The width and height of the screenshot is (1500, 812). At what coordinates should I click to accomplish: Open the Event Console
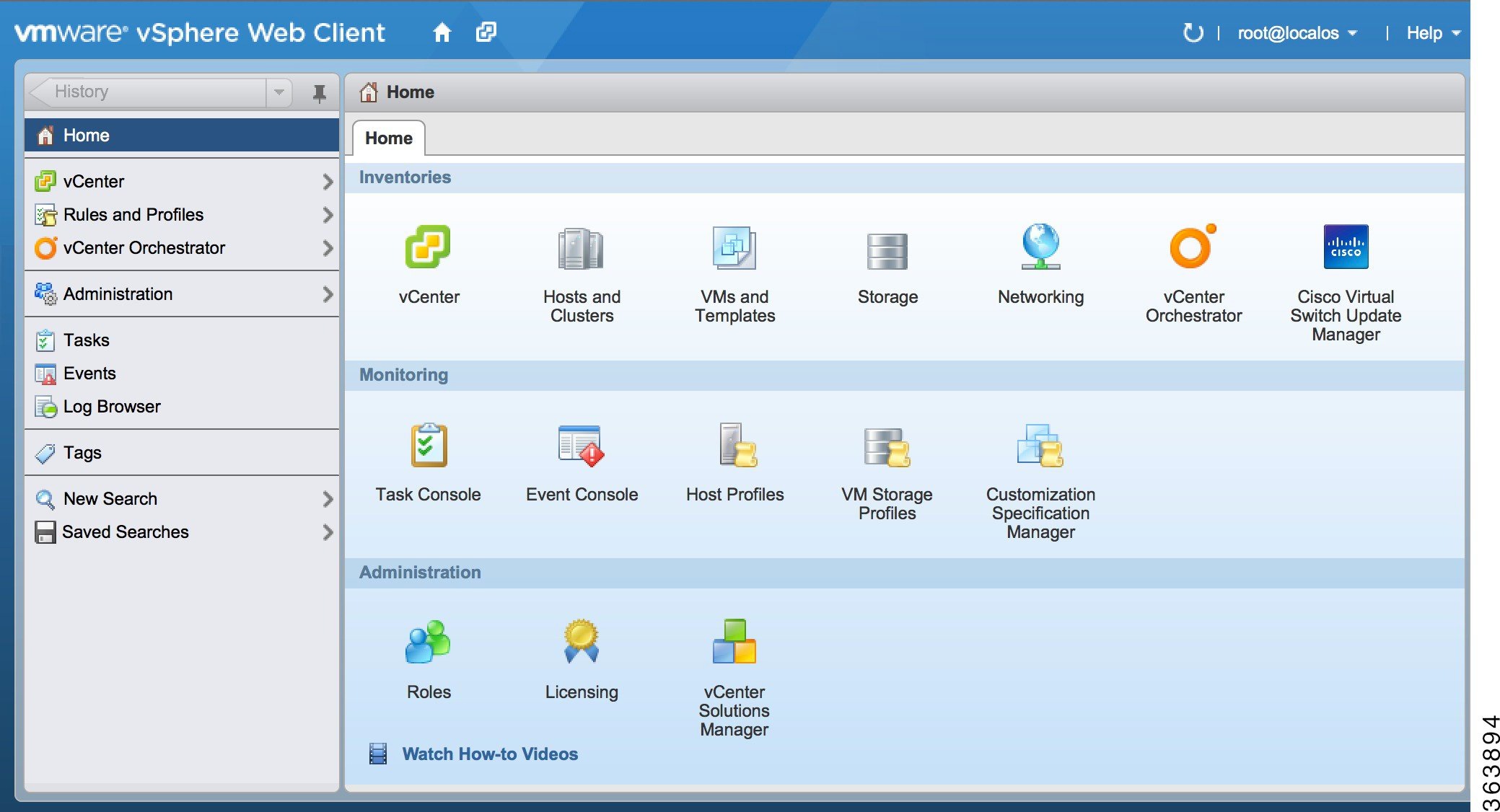tap(581, 462)
